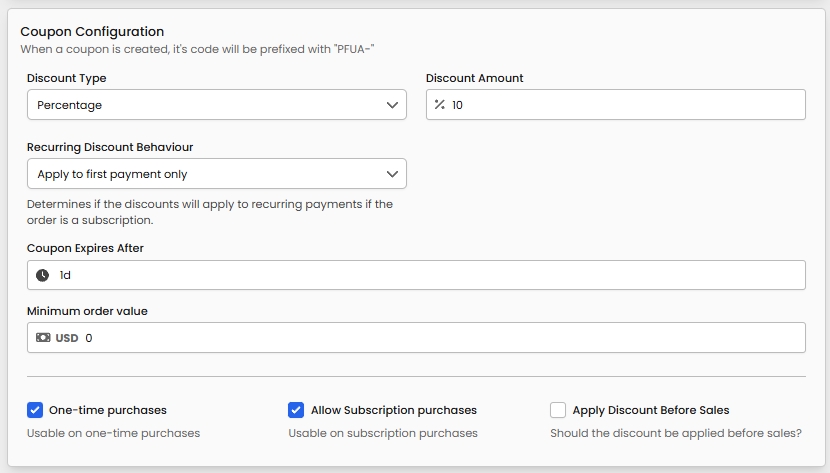Click the 'Discount Type' field label
Image resolution: width=830 pixels, height=473 pixels.
(x=67, y=78)
